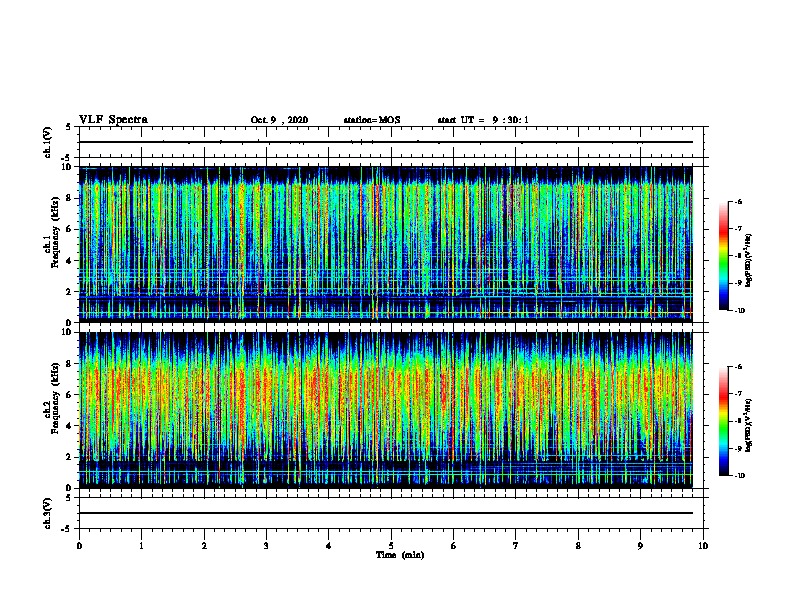This screenshot has height=612, width=792.
Task: Click the ch.2 "Frequency (kHz)" axis label
Action: click(x=55, y=398)
